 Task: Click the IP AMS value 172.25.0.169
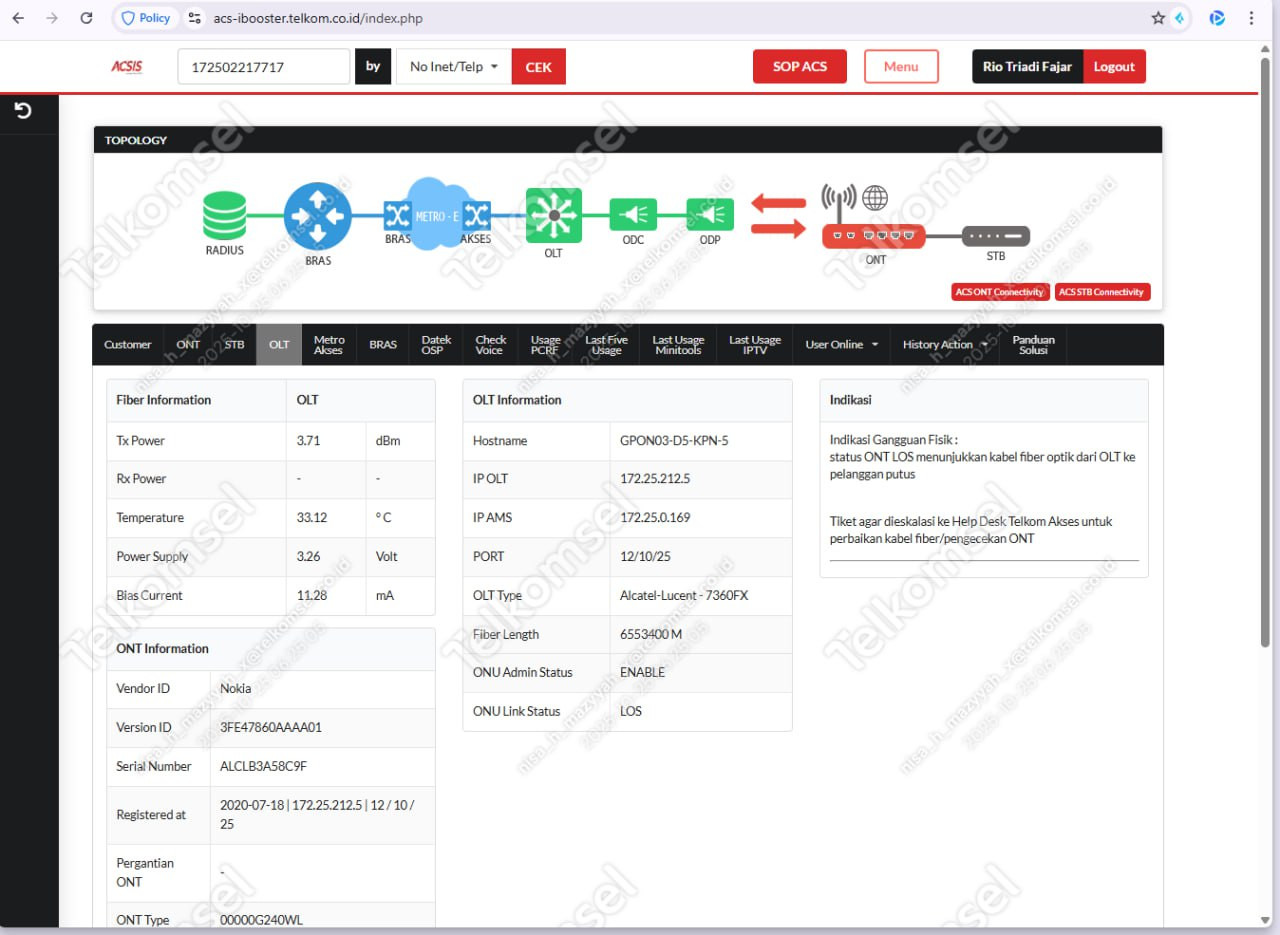point(655,518)
